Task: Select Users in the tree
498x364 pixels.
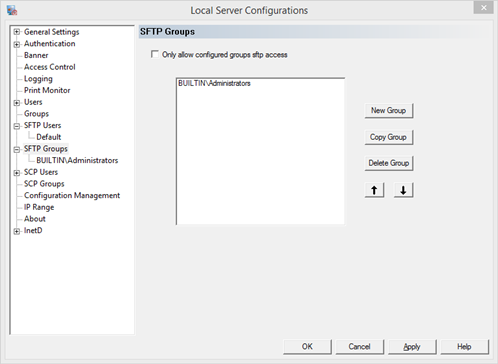Action: tap(33, 102)
